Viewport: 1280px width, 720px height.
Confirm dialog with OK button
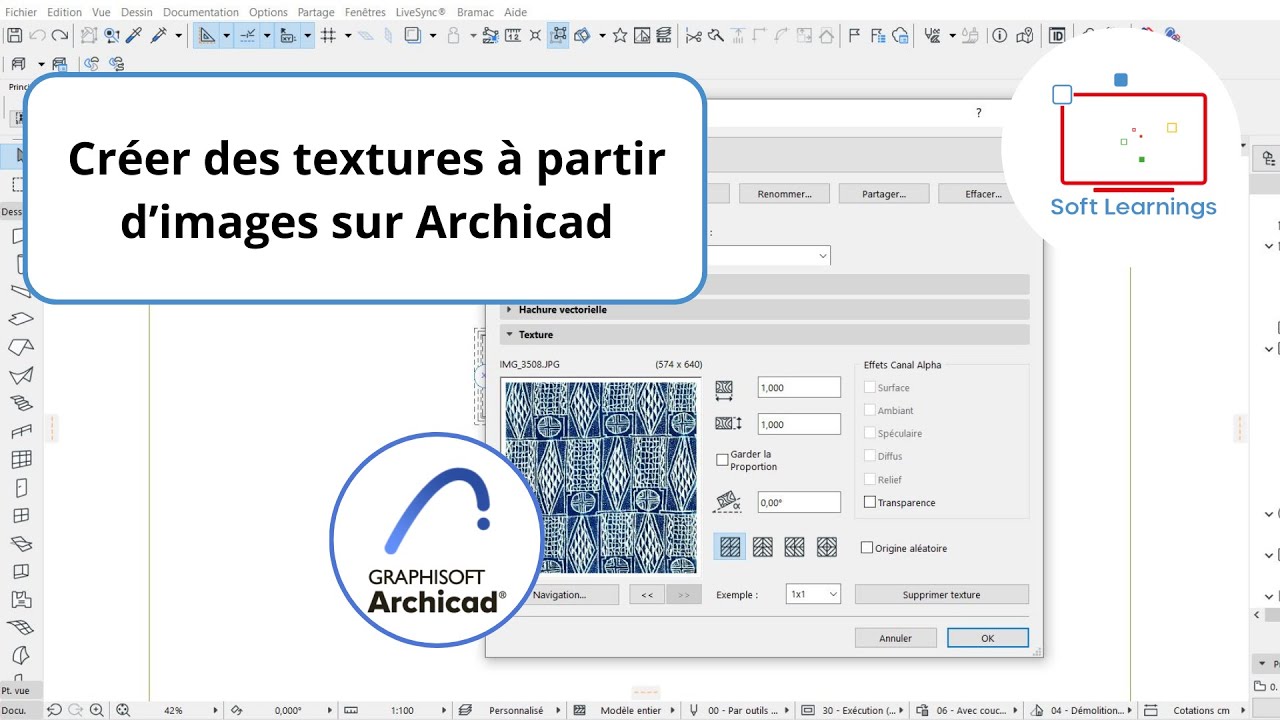pyautogui.click(x=988, y=638)
